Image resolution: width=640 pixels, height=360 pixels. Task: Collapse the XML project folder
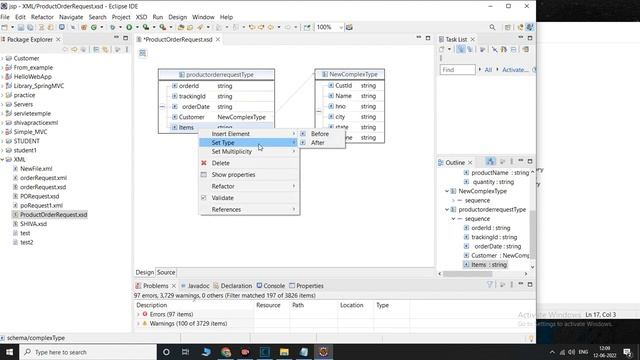[x=3, y=160]
